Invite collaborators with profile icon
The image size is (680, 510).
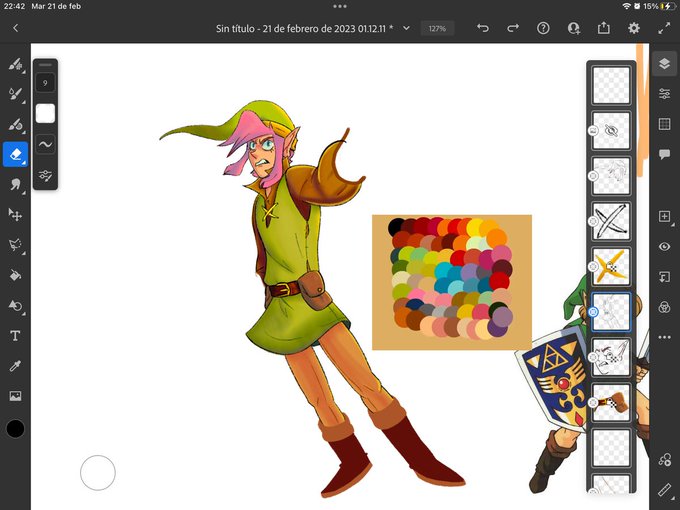pyautogui.click(x=573, y=28)
